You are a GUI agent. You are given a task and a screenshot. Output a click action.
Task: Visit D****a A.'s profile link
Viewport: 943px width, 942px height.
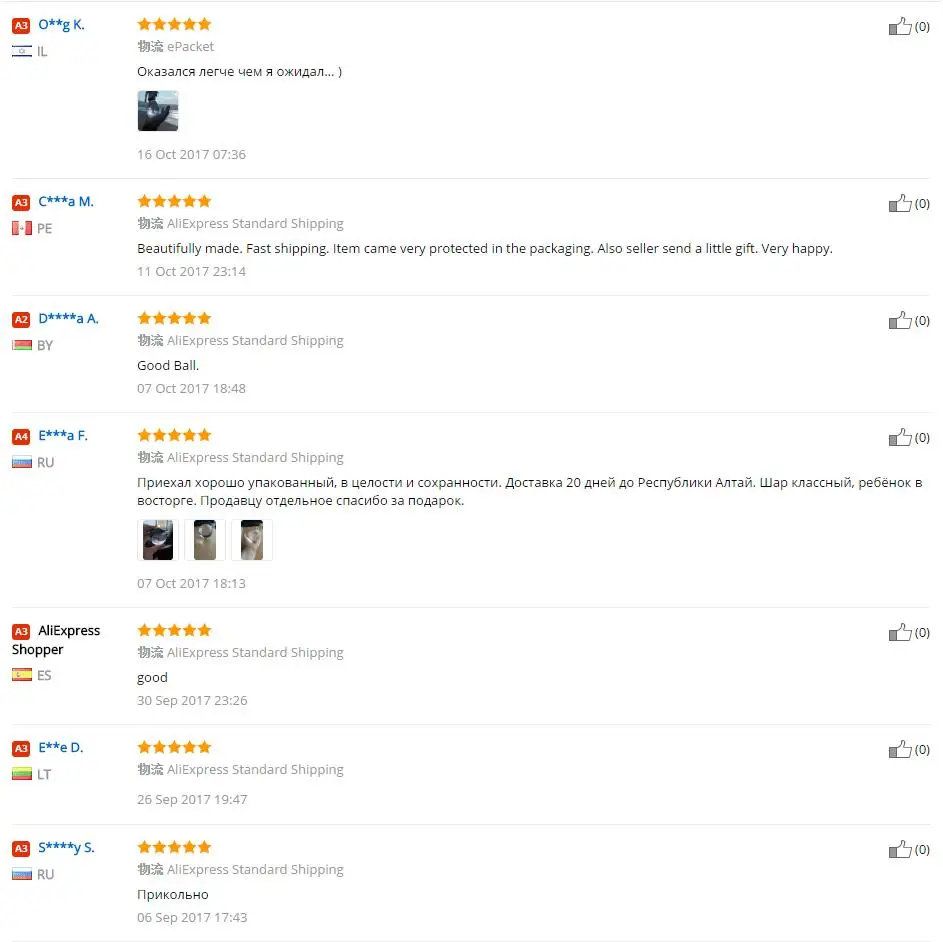tap(68, 318)
